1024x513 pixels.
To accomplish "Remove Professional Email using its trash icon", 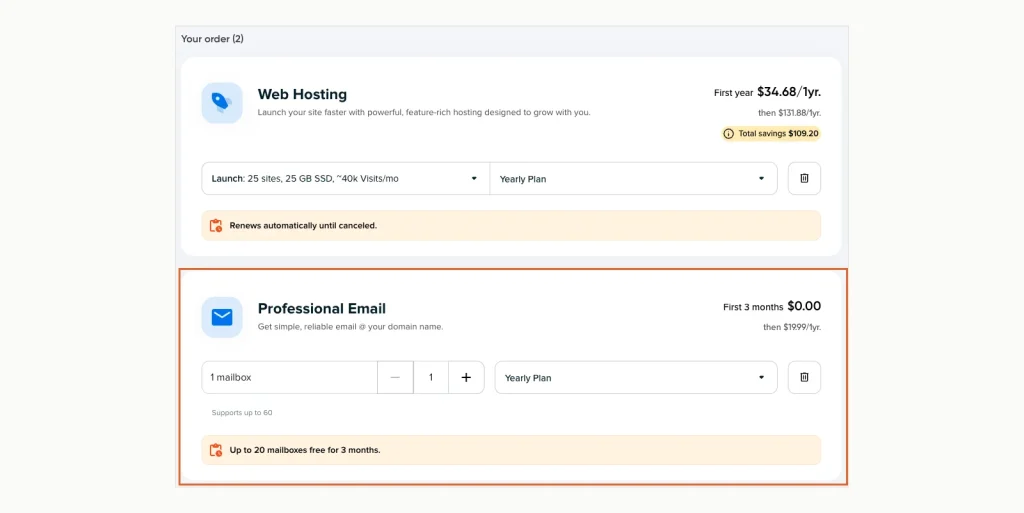I will pyautogui.click(x=804, y=377).
